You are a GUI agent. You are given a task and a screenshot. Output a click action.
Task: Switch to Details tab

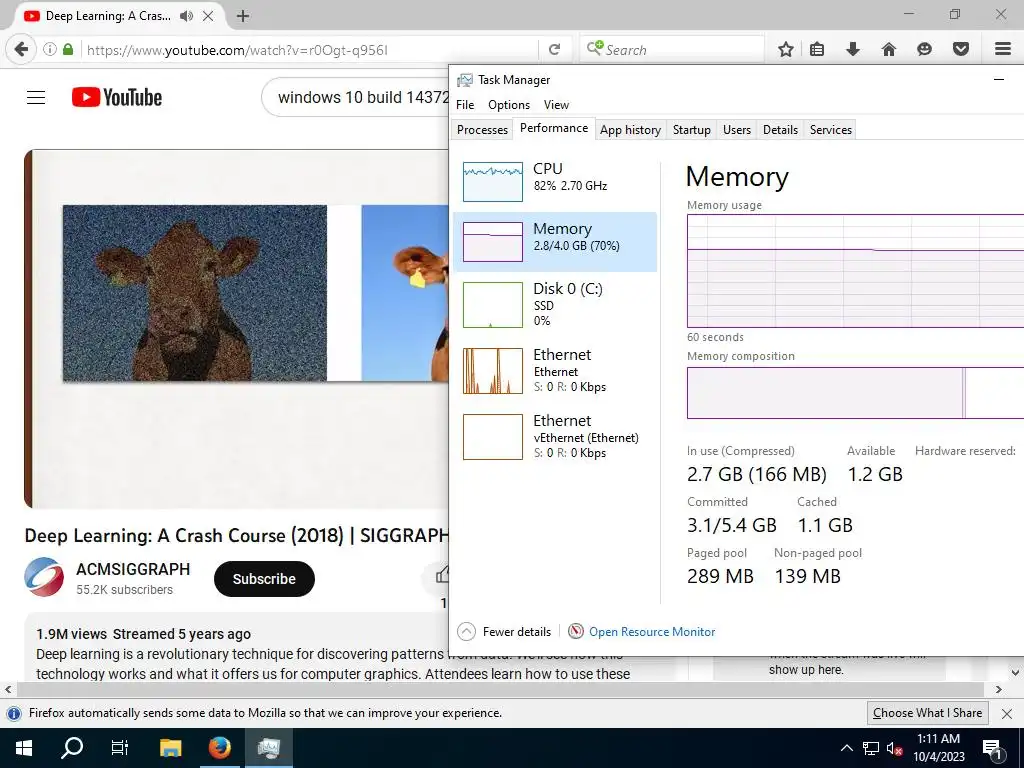click(780, 129)
